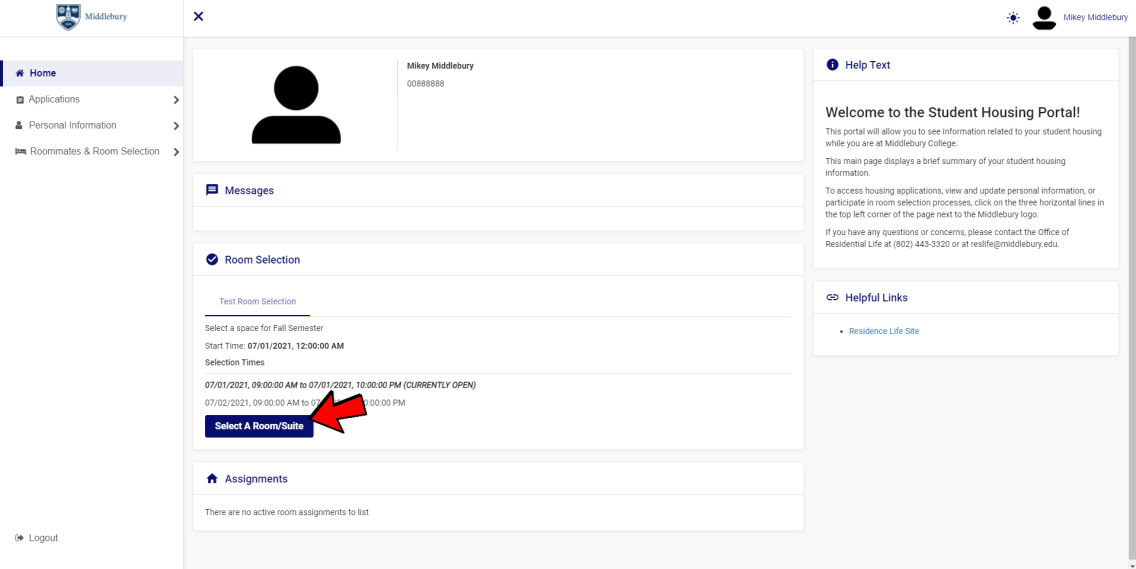
Task: Click the Logout icon
Action: point(19,538)
